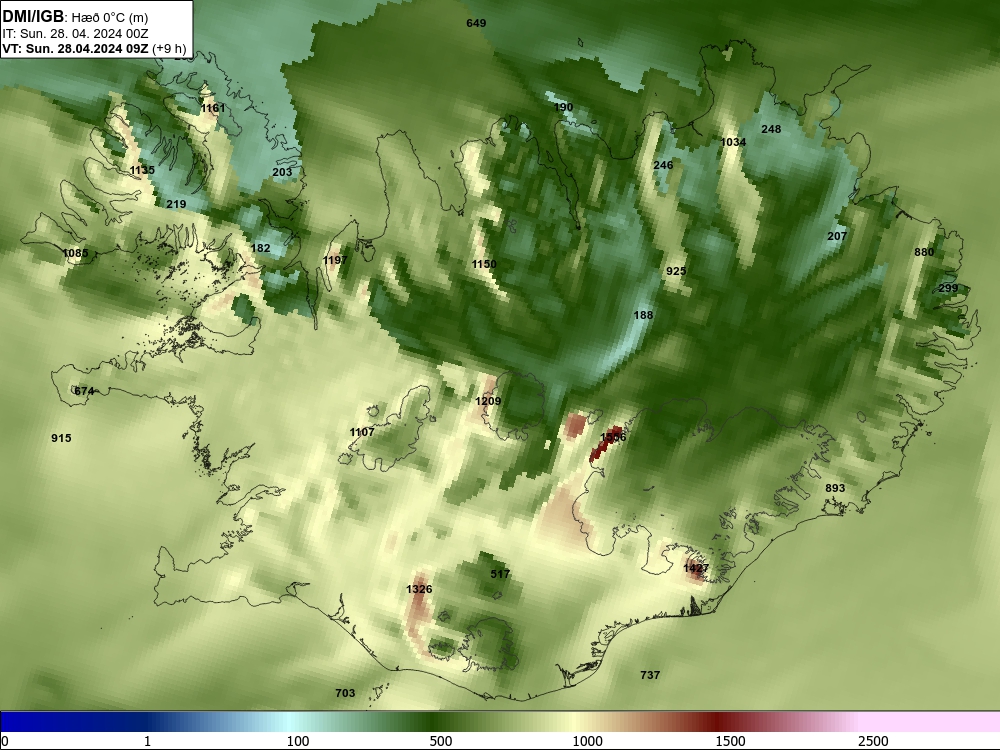Viewport: 1000px width, 750px height.
Task: Click the map value 248
Action: pos(771,129)
